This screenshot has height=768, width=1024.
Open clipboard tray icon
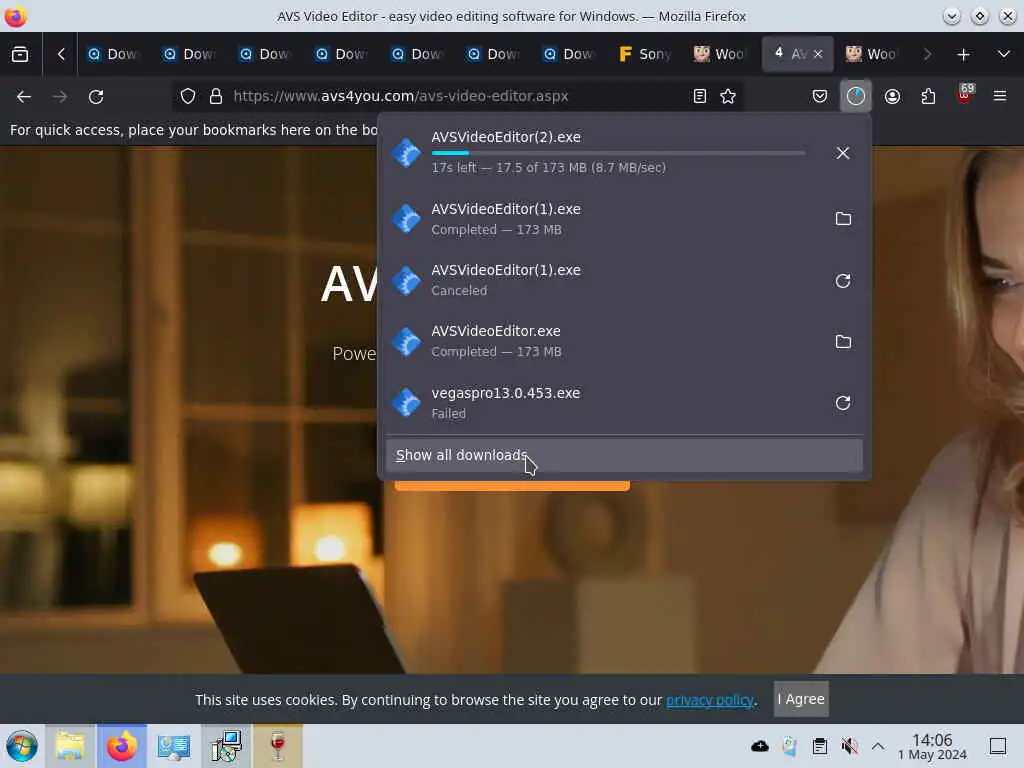tap(820, 746)
